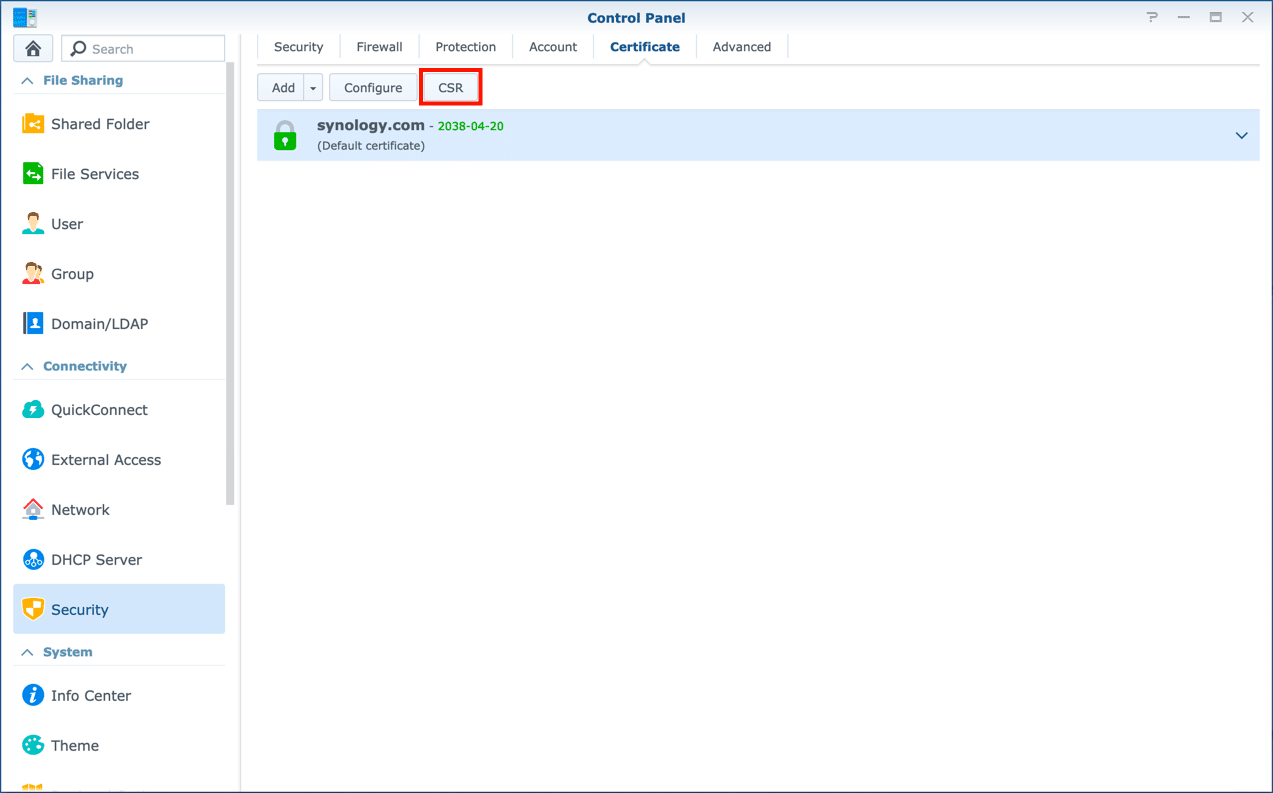The width and height of the screenshot is (1273, 793).
Task: Click the green certificate lock icon
Action: pos(285,135)
